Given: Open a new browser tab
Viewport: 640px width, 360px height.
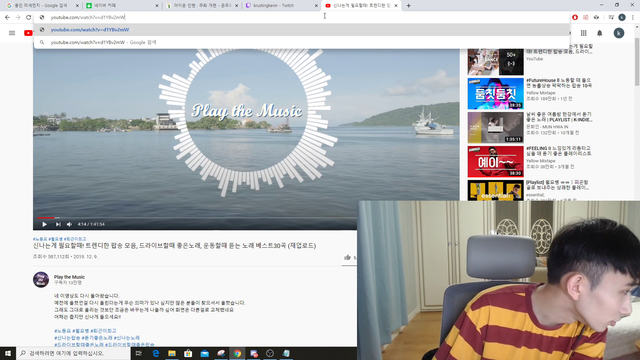Looking at the screenshot, I should point(409,6).
